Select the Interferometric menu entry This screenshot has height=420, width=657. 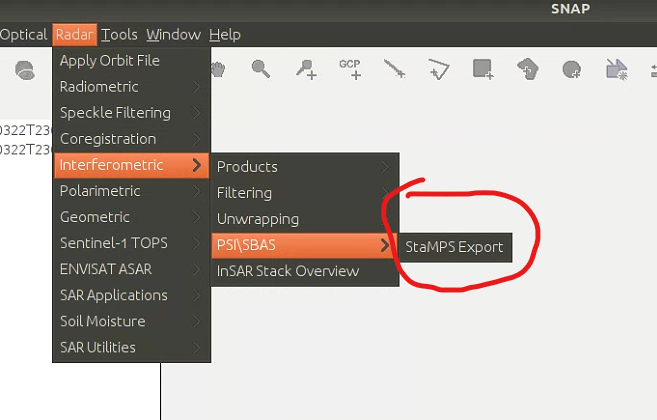click(x=131, y=165)
